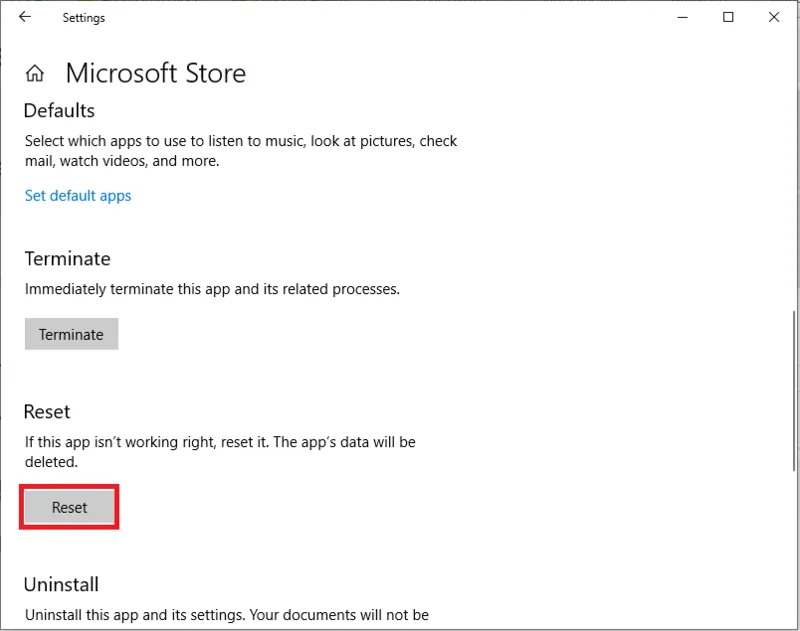
Task: Click the Uninstall section heading
Action: pos(61,585)
